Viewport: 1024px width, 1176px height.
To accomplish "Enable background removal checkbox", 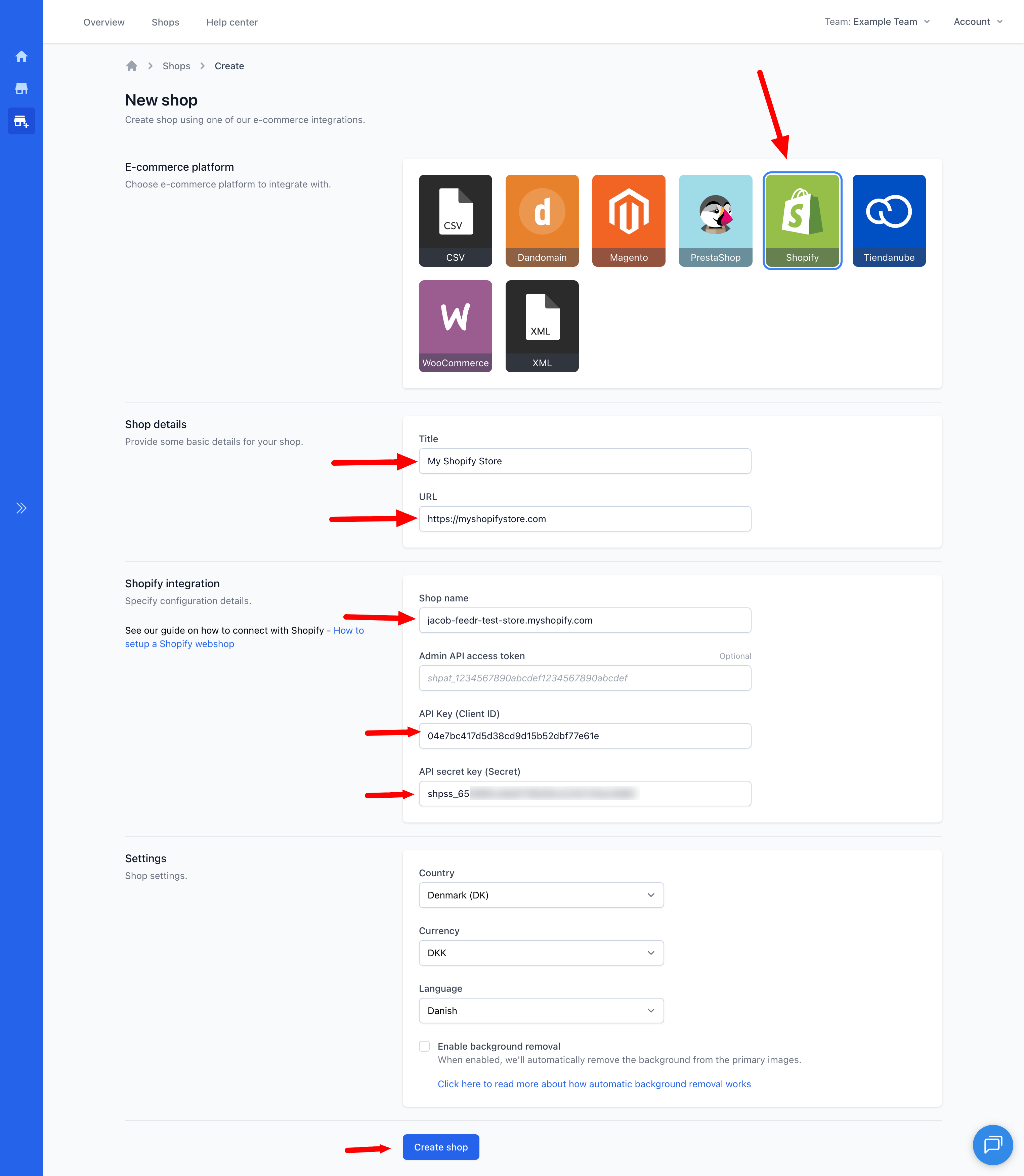I will (x=424, y=1046).
